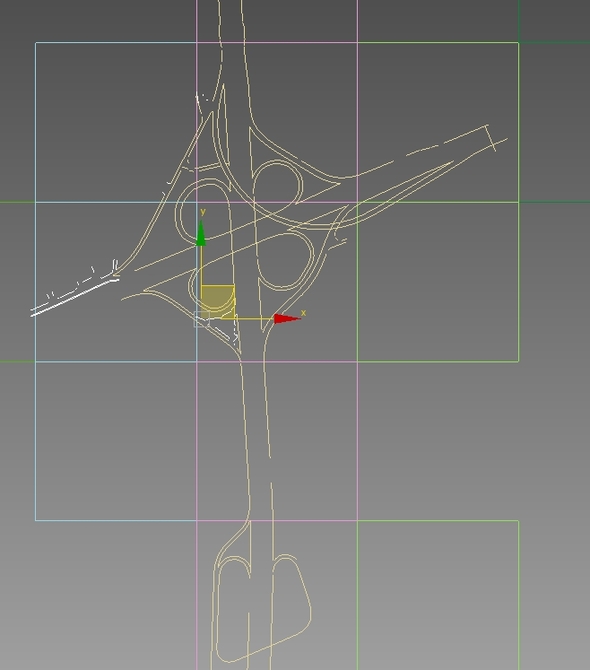Viewport: 590px width, 670px height.
Task: Click the yellow Y-axis shaft of the gizmo
Action: click(201, 265)
